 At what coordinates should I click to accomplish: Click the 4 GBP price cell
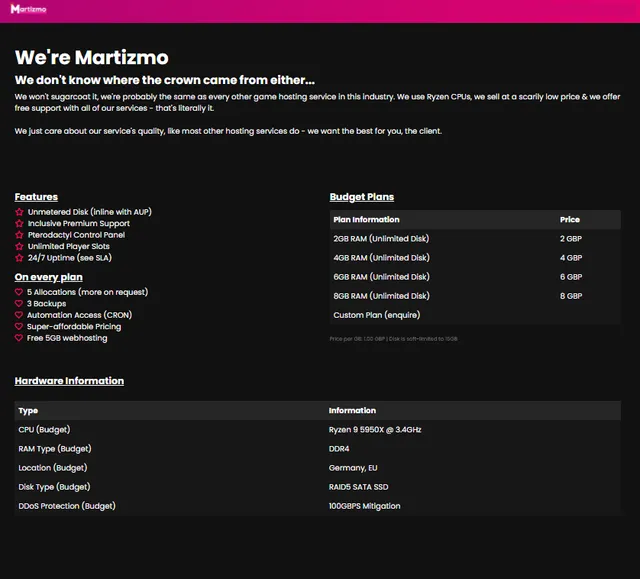(571, 258)
